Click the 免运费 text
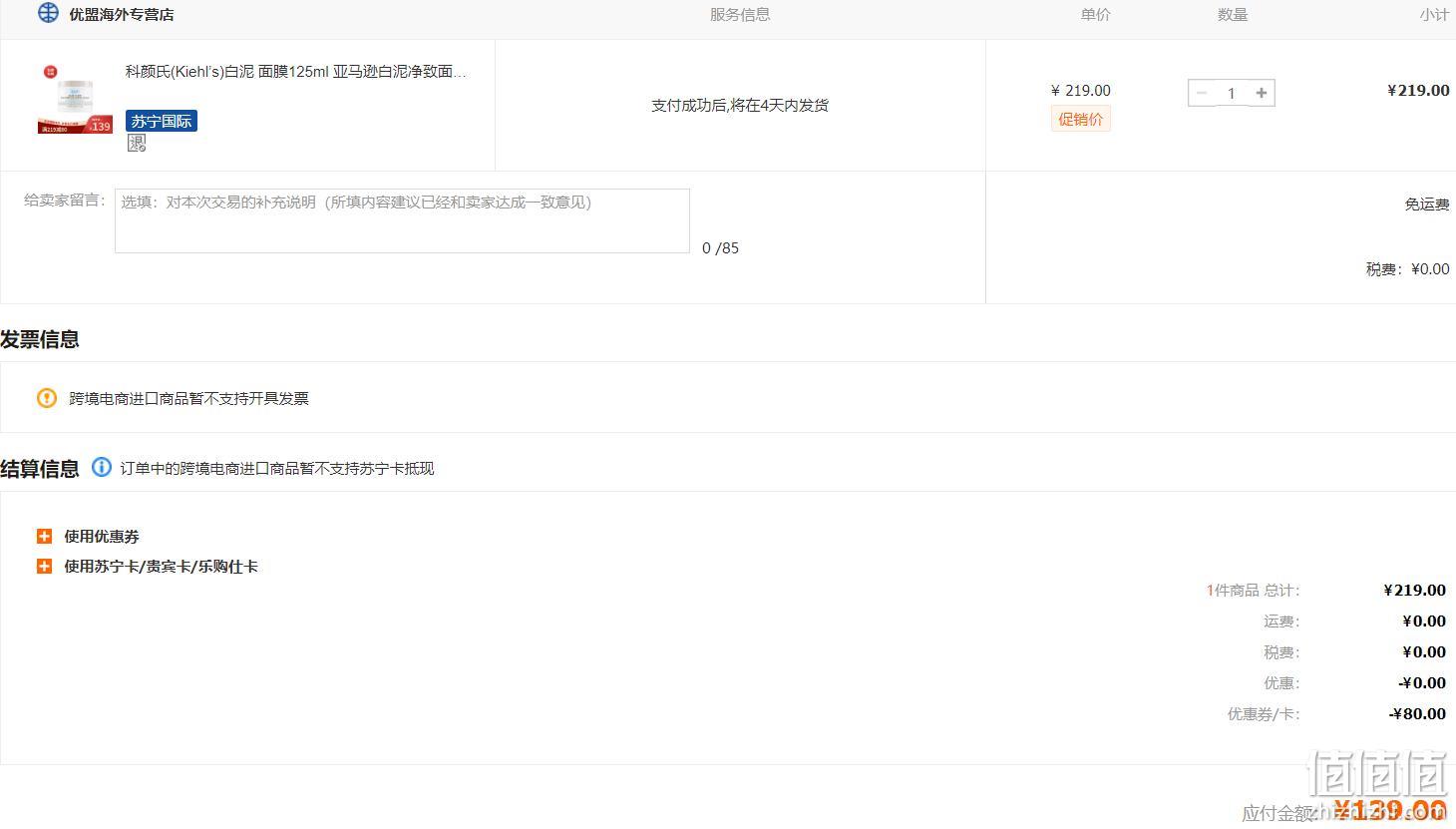 click(x=1427, y=205)
